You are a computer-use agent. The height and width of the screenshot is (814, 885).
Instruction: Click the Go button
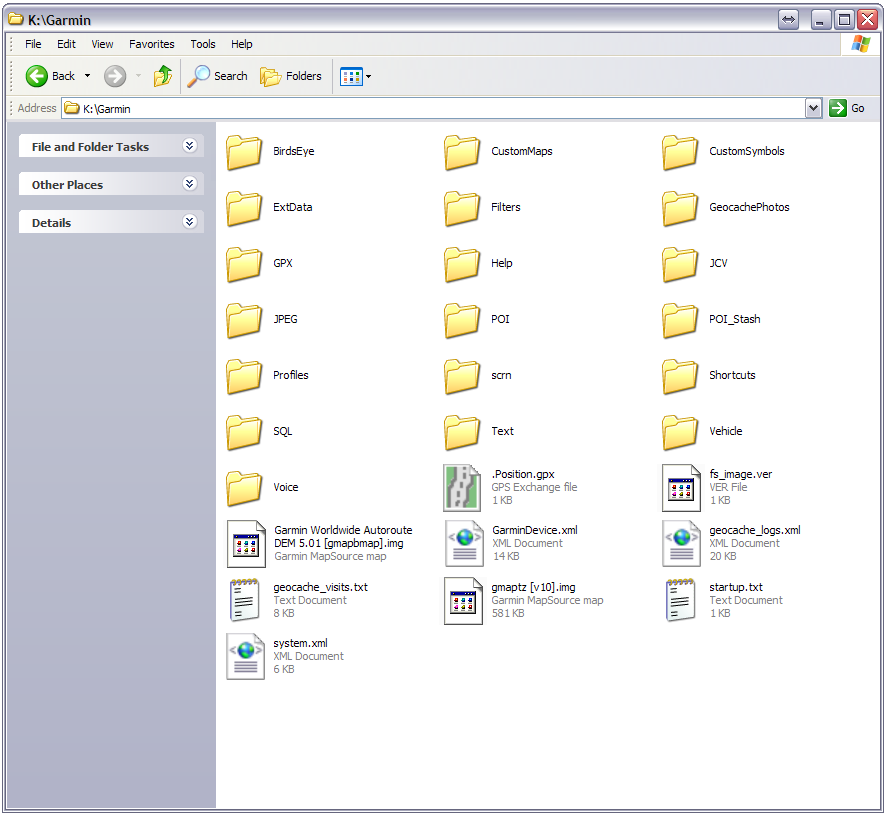pos(847,108)
